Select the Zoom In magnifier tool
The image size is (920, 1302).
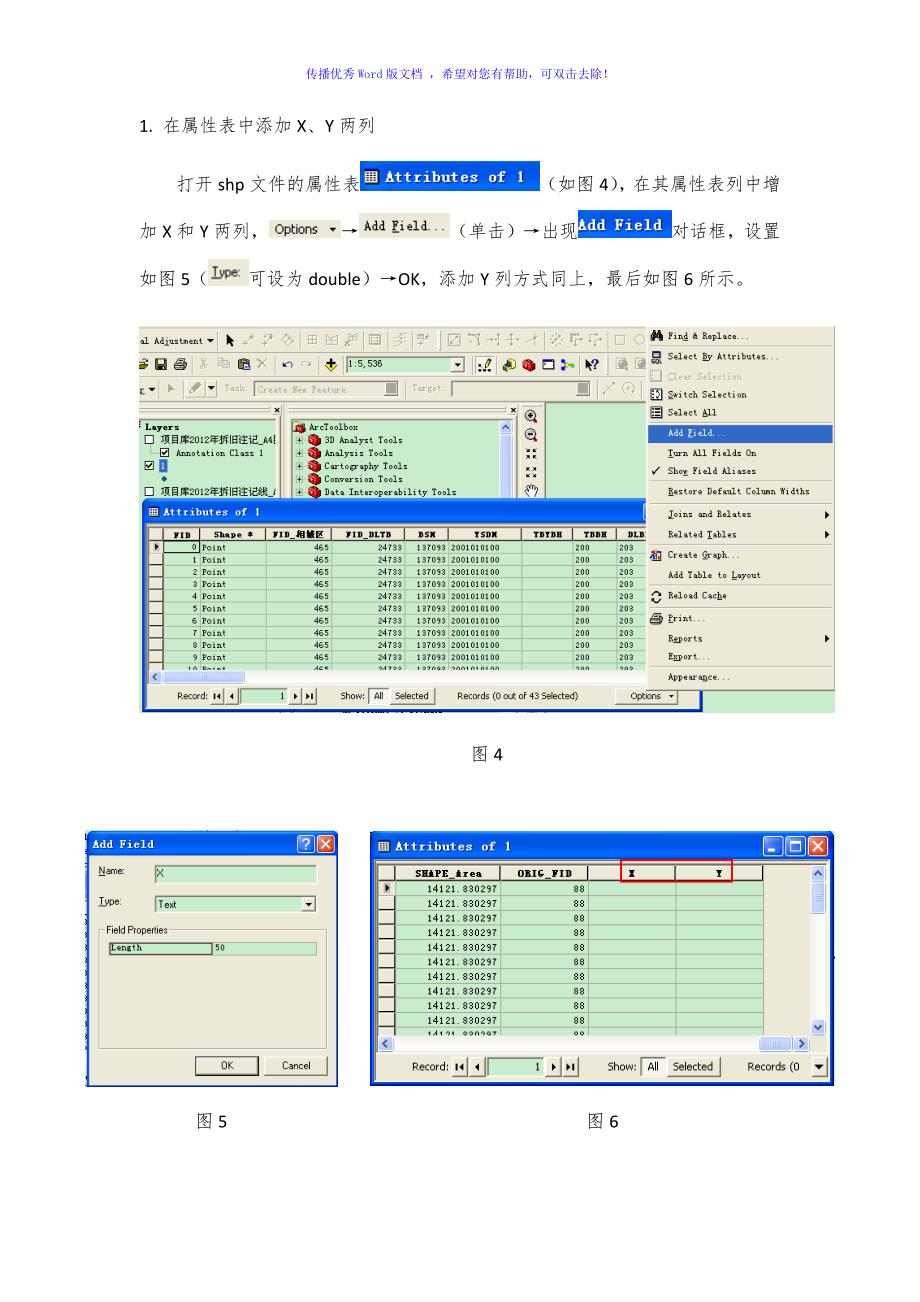point(531,416)
